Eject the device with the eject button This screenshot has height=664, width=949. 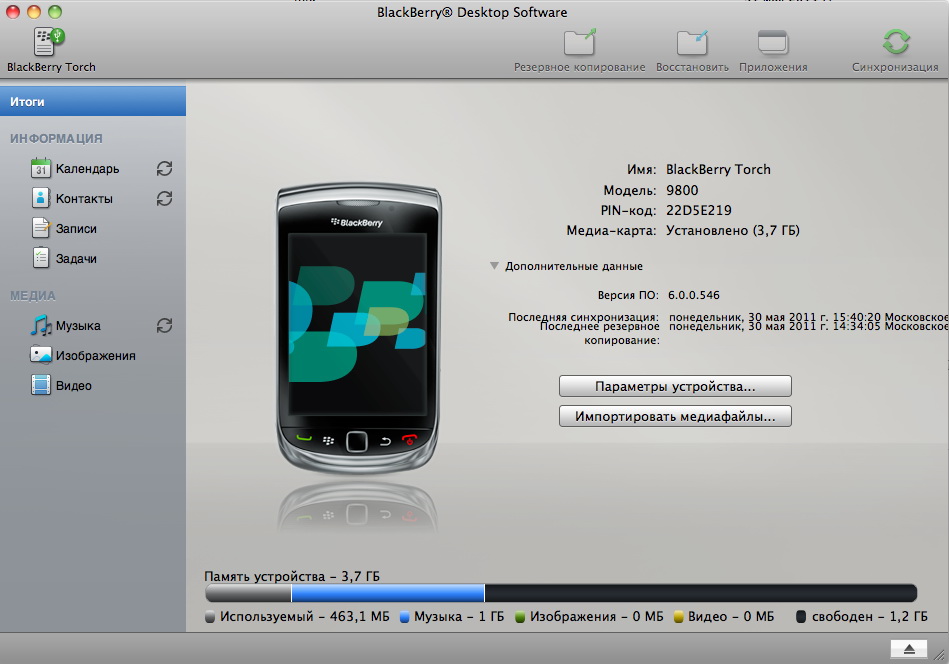click(908, 649)
